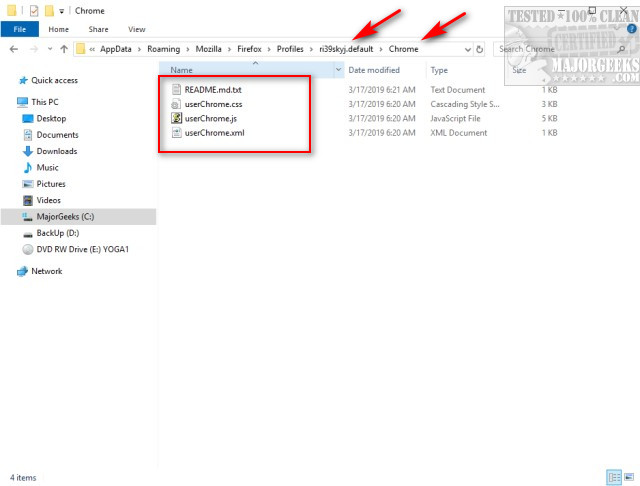This screenshot has height=486, width=640.
Task: Open the address bar history dropdown
Action: click(x=468, y=49)
